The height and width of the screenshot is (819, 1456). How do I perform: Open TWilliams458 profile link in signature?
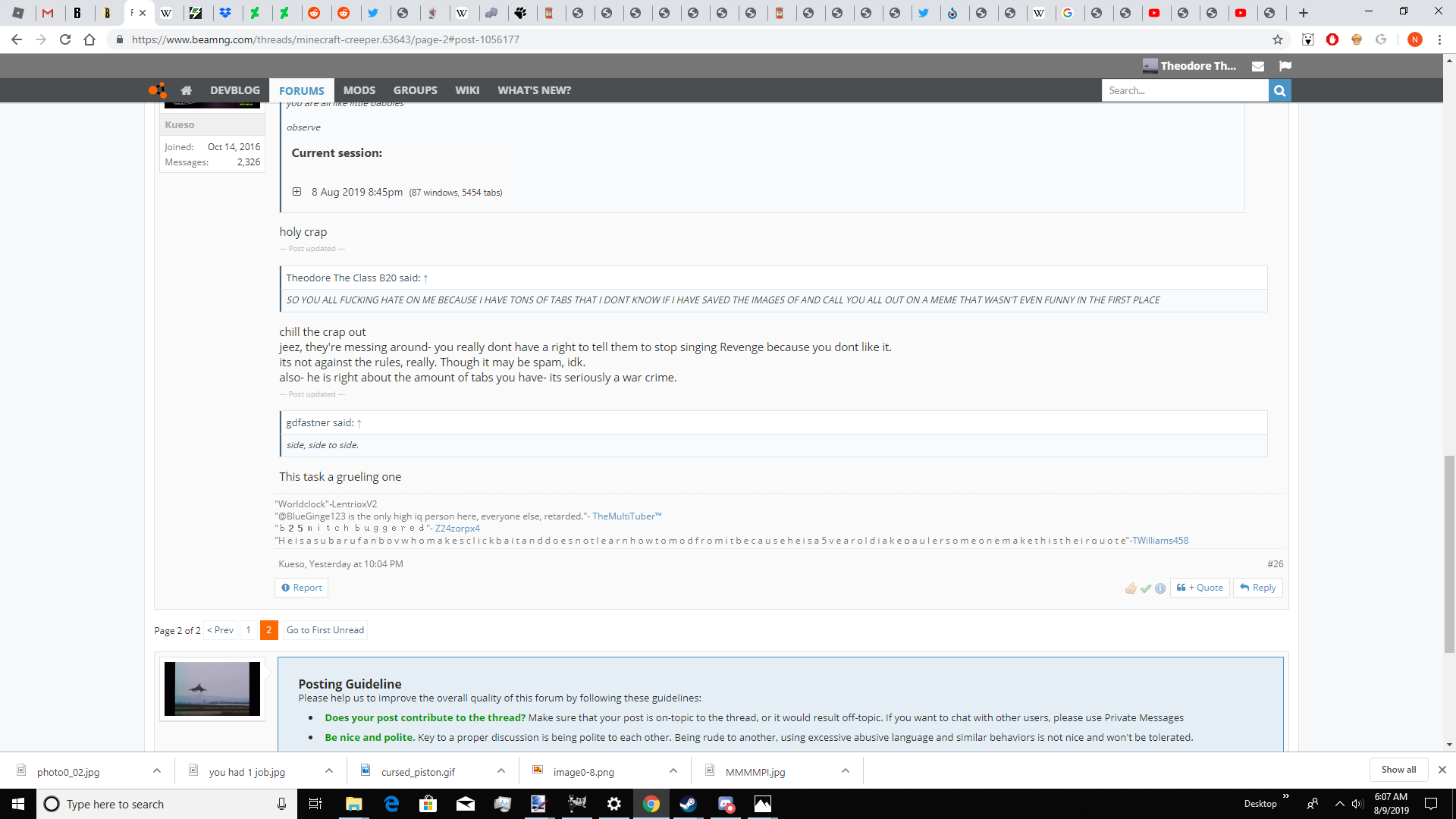[1160, 541]
